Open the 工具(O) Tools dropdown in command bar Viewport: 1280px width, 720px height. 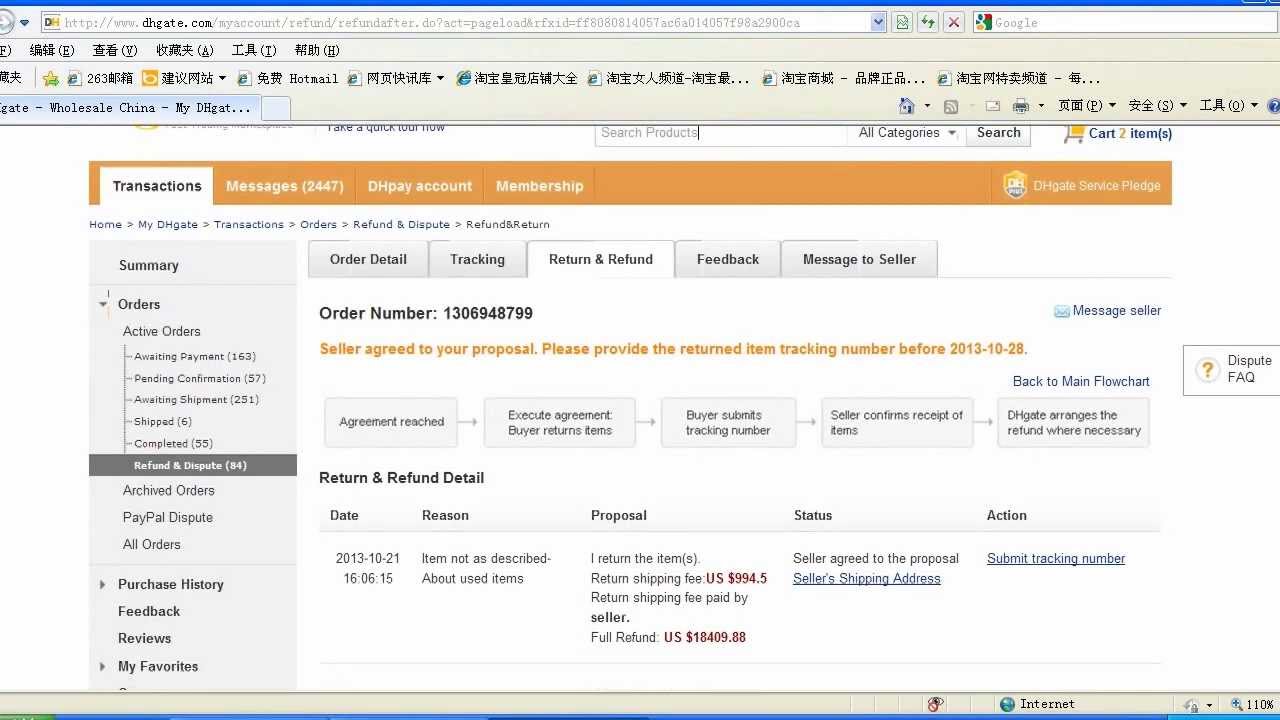(x=1228, y=106)
